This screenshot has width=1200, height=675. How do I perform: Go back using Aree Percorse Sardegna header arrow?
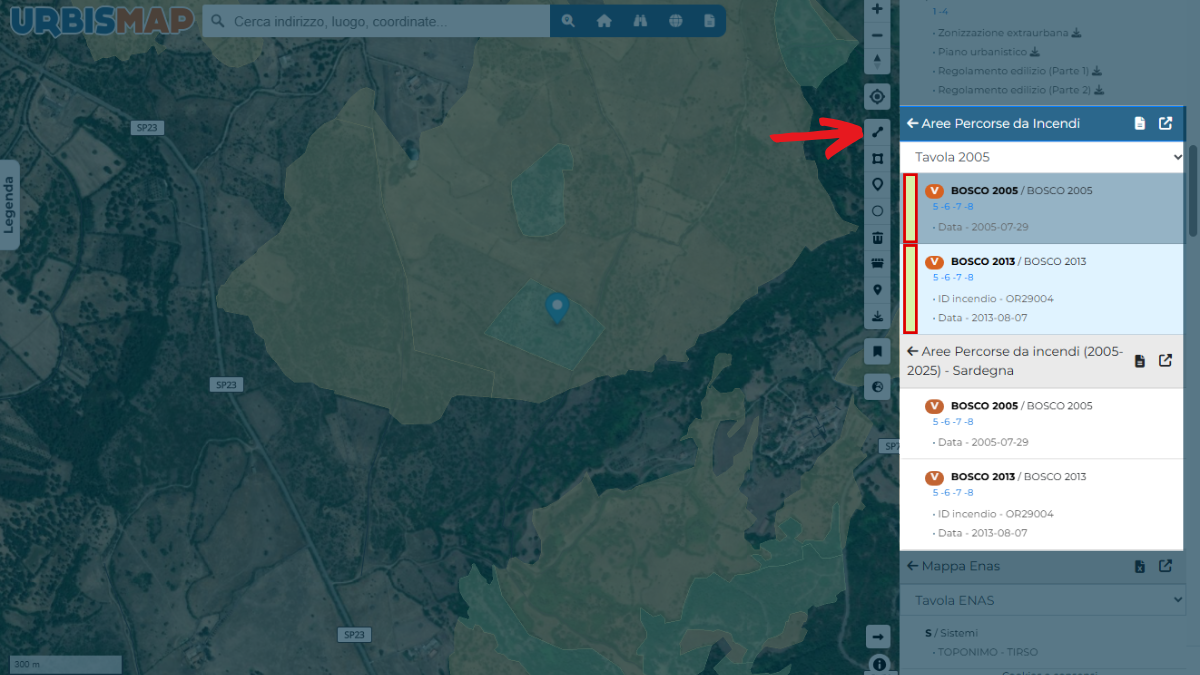pyautogui.click(x=912, y=352)
